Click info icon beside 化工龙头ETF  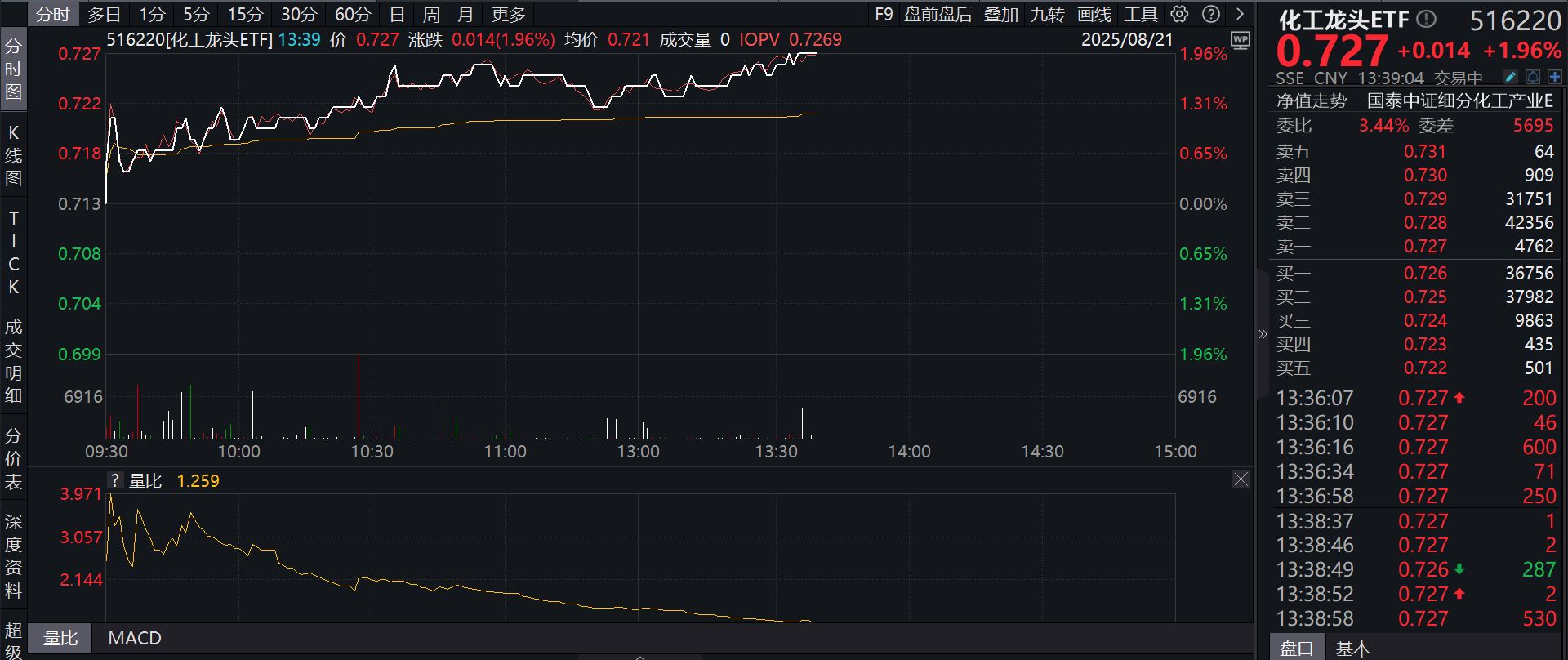click(1426, 19)
